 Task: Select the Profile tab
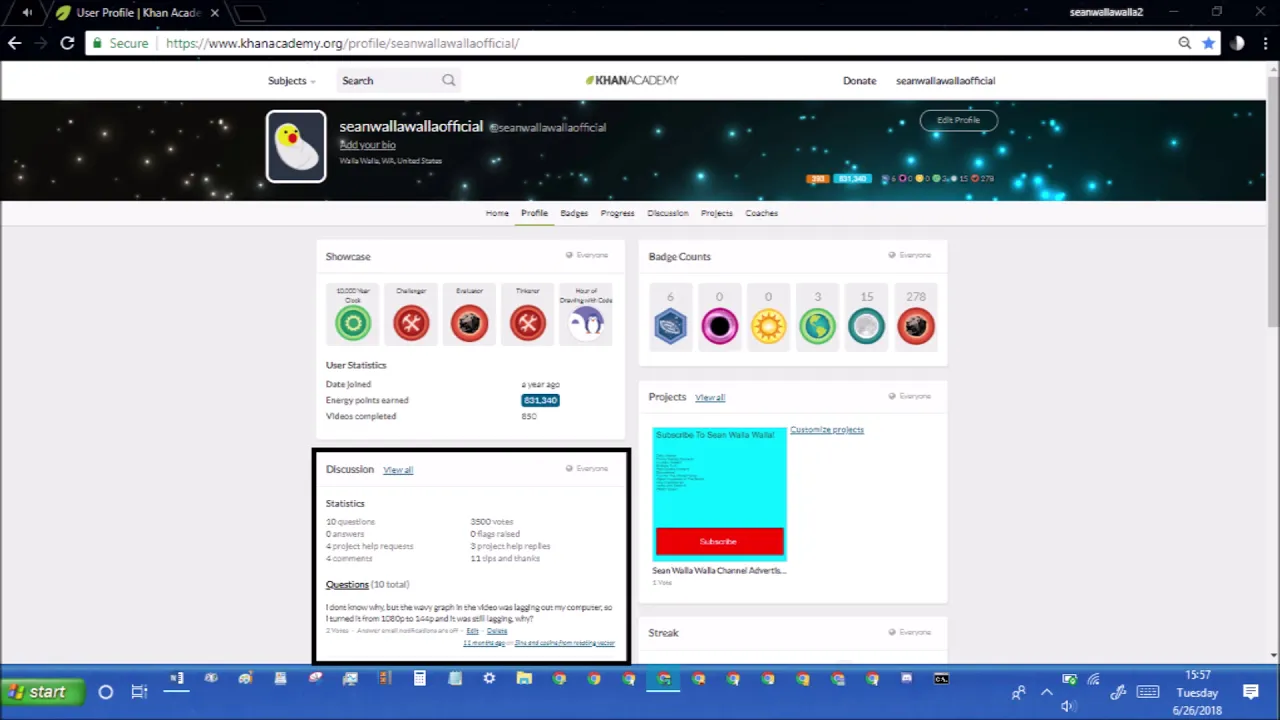tap(534, 213)
